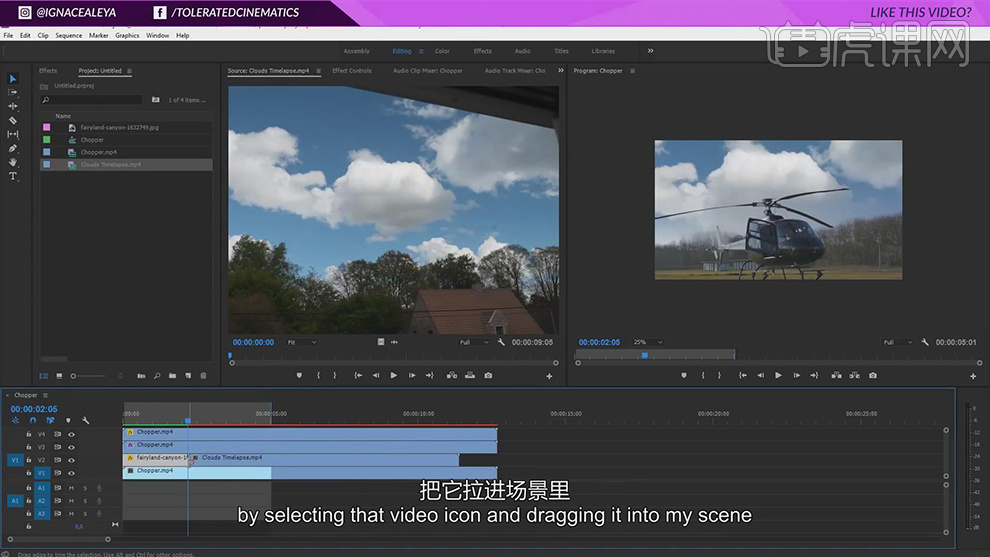This screenshot has width=990, height=557.
Task: Open Timeline display settings wrench
Action: click(86, 421)
